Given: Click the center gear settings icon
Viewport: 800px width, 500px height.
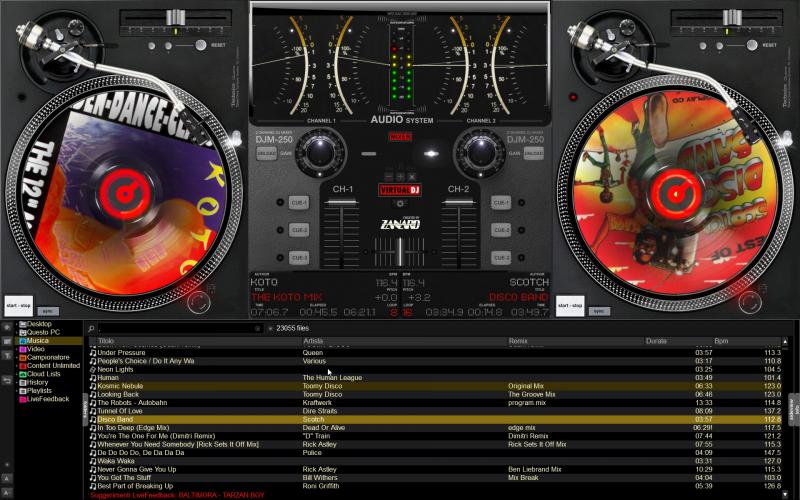Looking at the screenshot, I should (x=400, y=204).
